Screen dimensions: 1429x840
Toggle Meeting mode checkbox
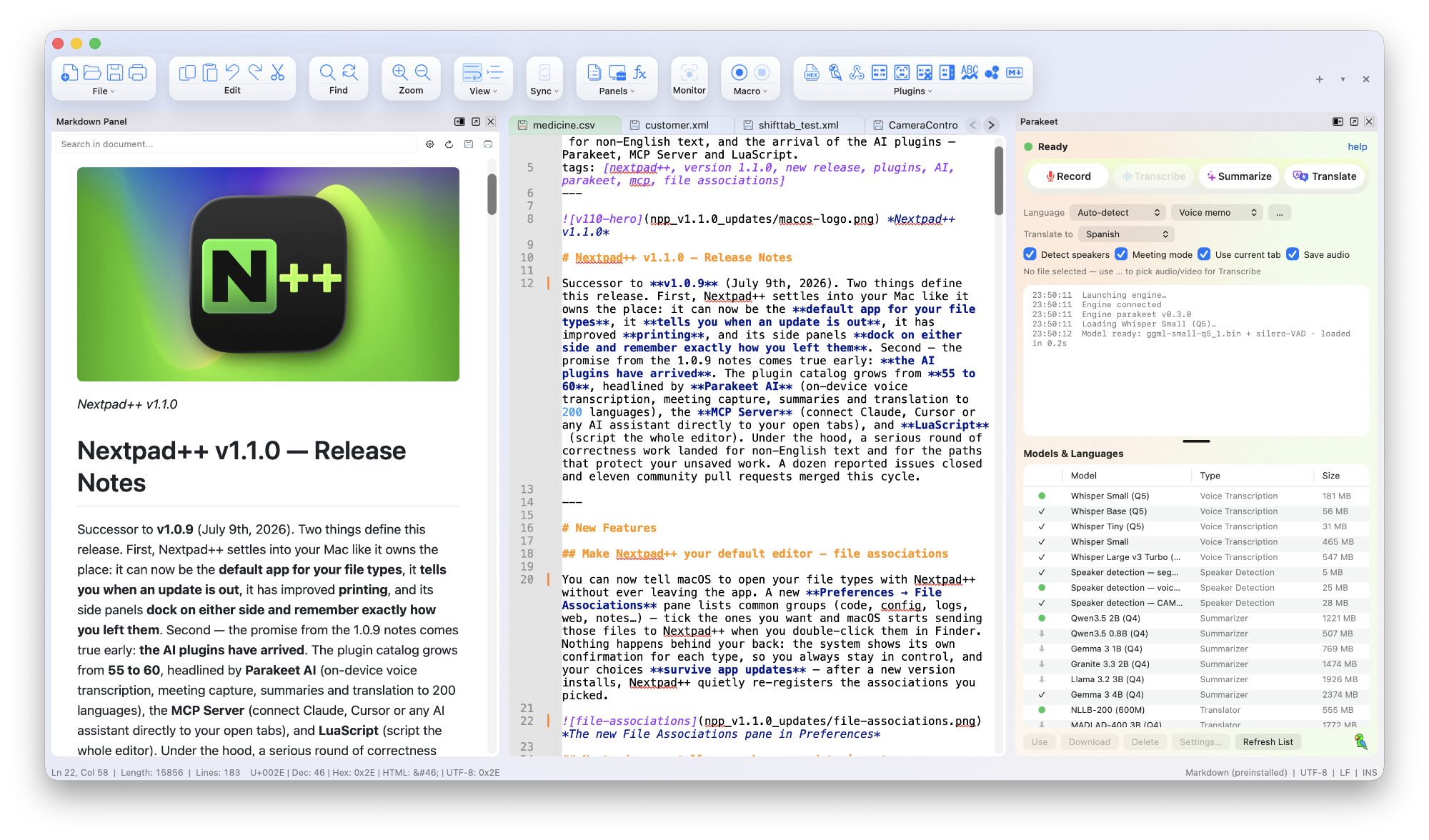click(1121, 254)
